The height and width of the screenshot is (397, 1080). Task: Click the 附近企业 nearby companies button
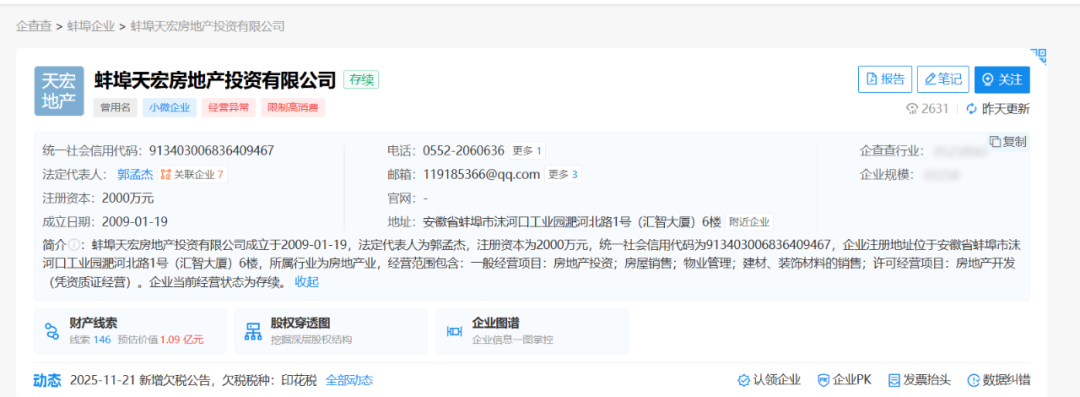coord(750,222)
